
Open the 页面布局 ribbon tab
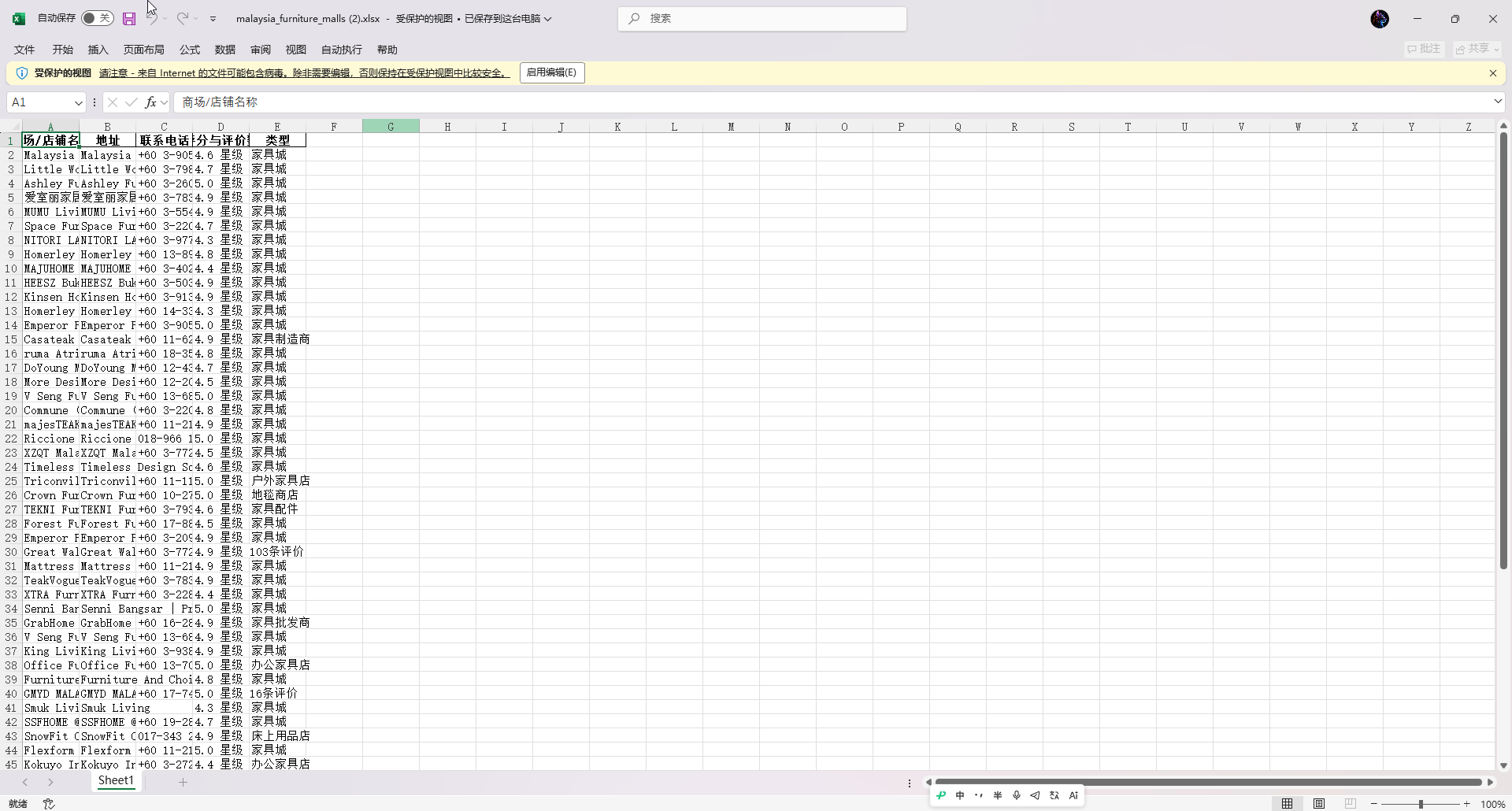click(x=144, y=50)
